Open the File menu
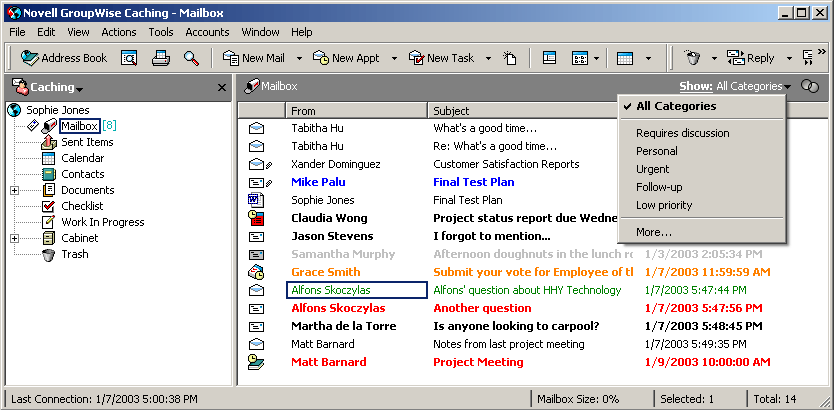 pyautogui.click(x=17, y=32)
